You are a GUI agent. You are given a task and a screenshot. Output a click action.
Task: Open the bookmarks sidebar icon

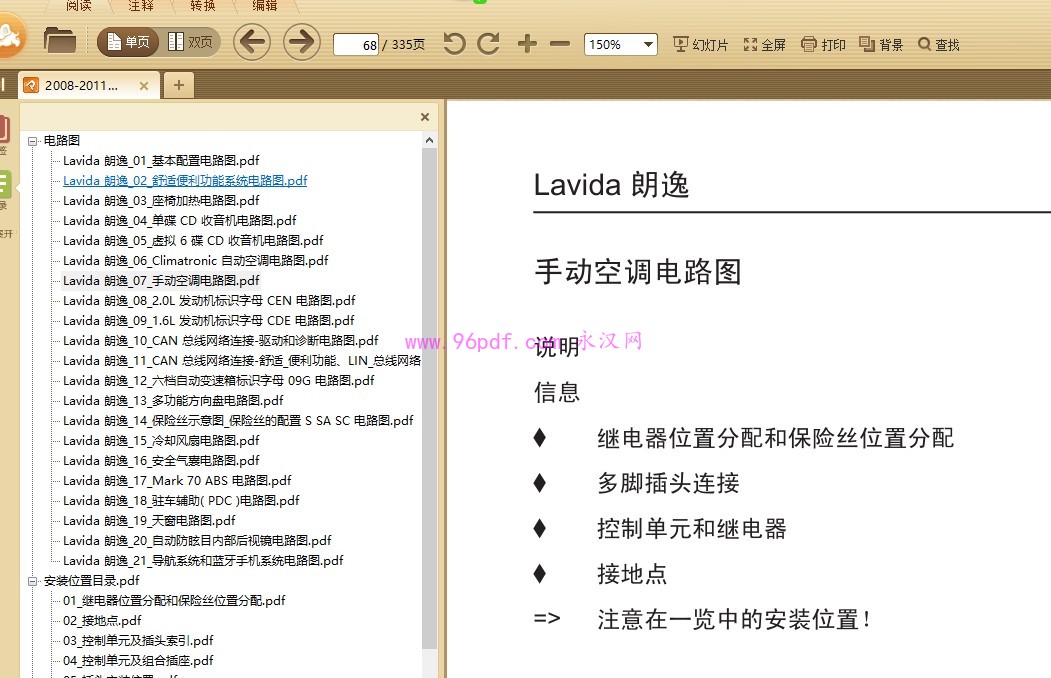5,129
